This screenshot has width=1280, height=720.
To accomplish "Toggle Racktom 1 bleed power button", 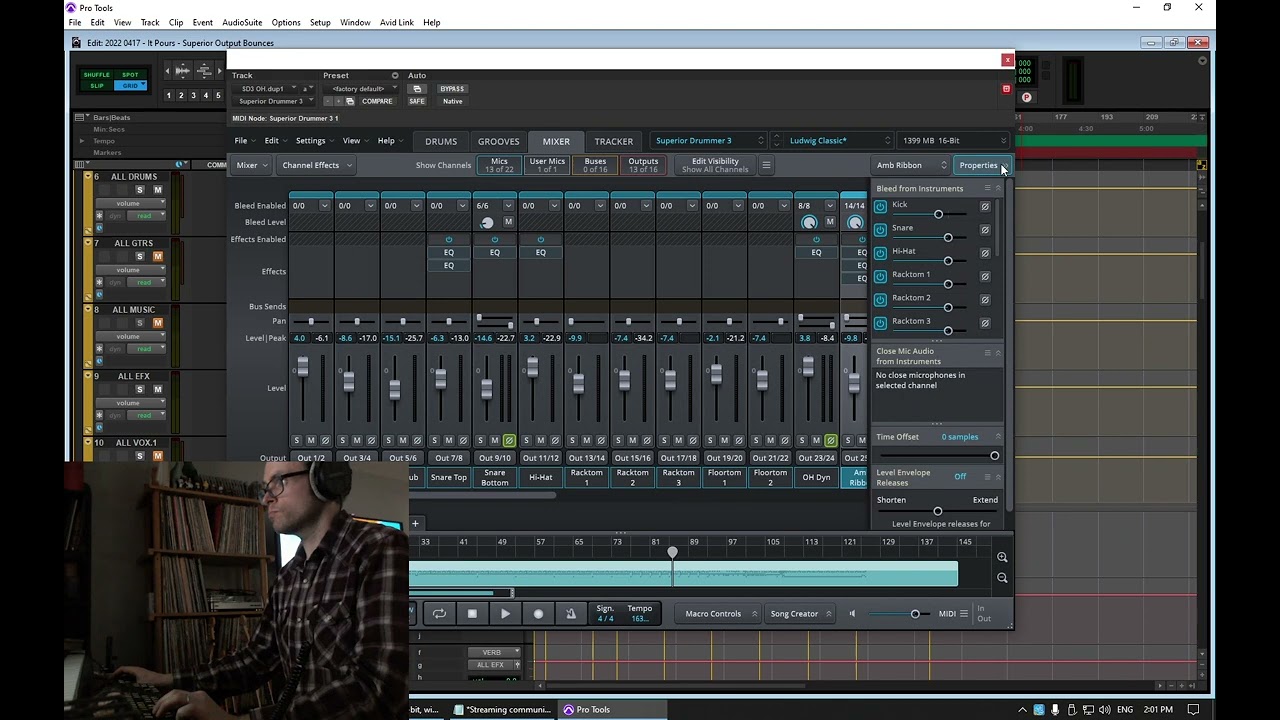I will (880, 276).
